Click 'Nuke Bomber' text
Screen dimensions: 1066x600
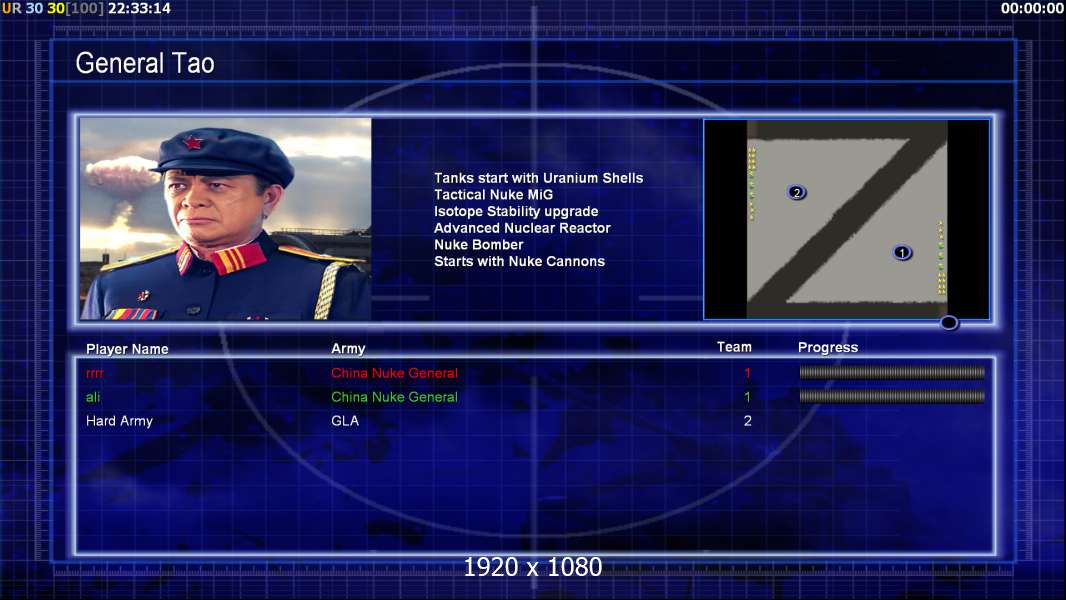479,245
